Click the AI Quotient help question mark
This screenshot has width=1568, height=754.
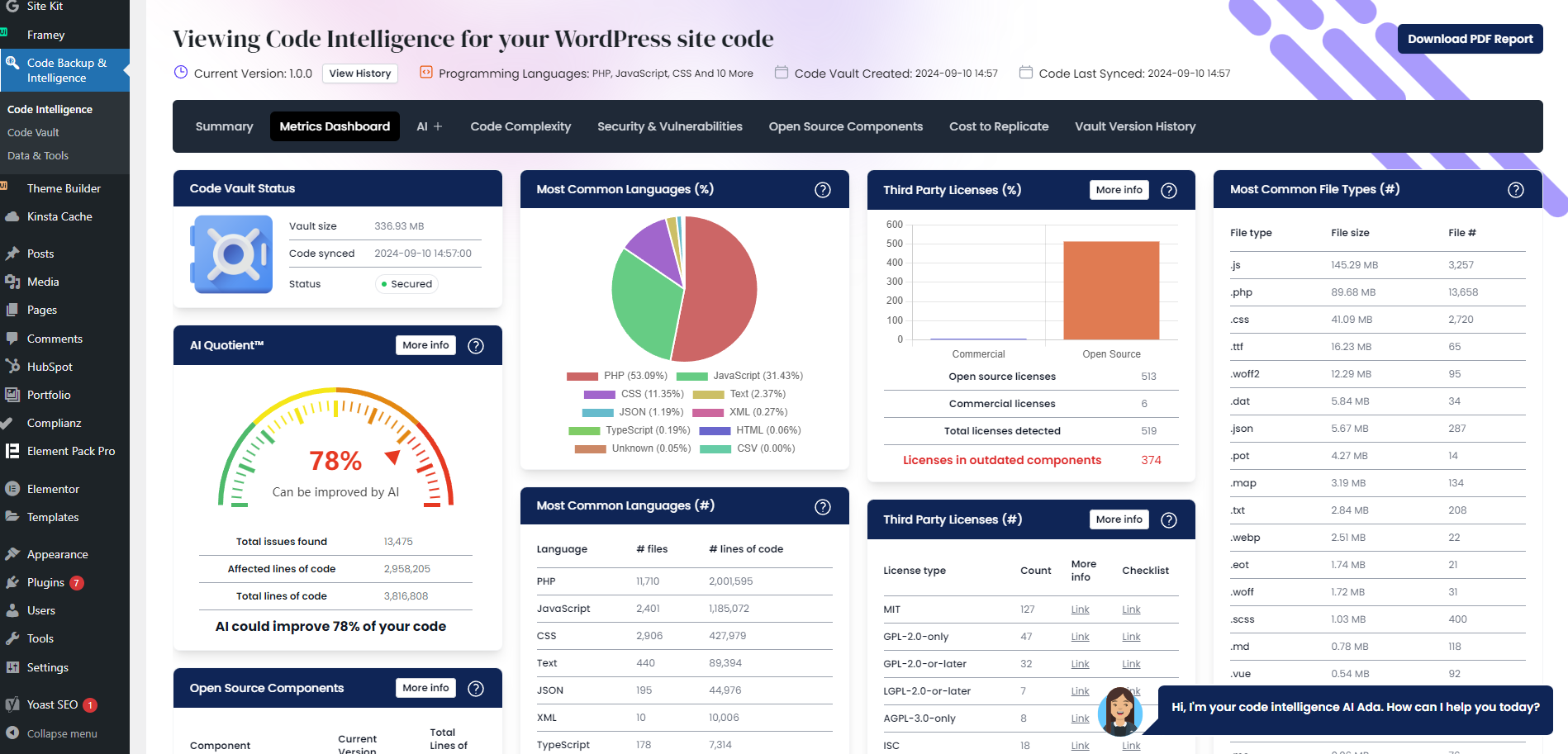click(476, 346)
